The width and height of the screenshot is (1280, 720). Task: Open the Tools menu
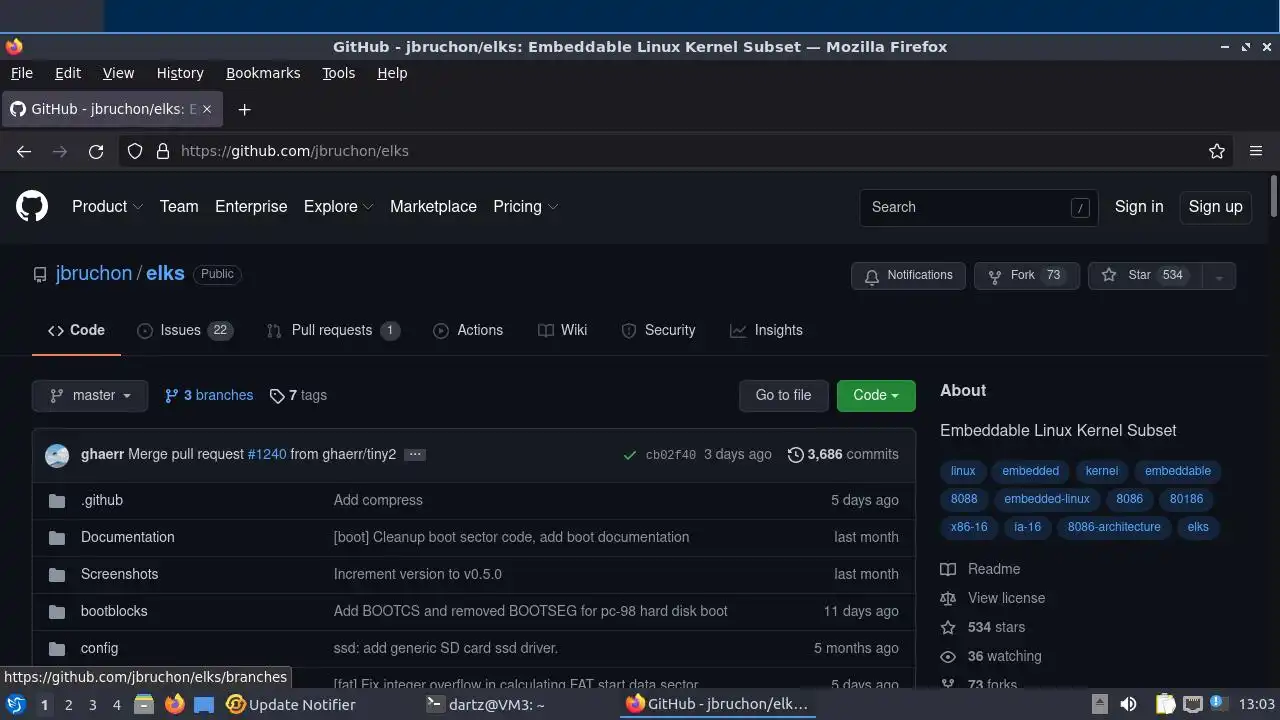338,73
